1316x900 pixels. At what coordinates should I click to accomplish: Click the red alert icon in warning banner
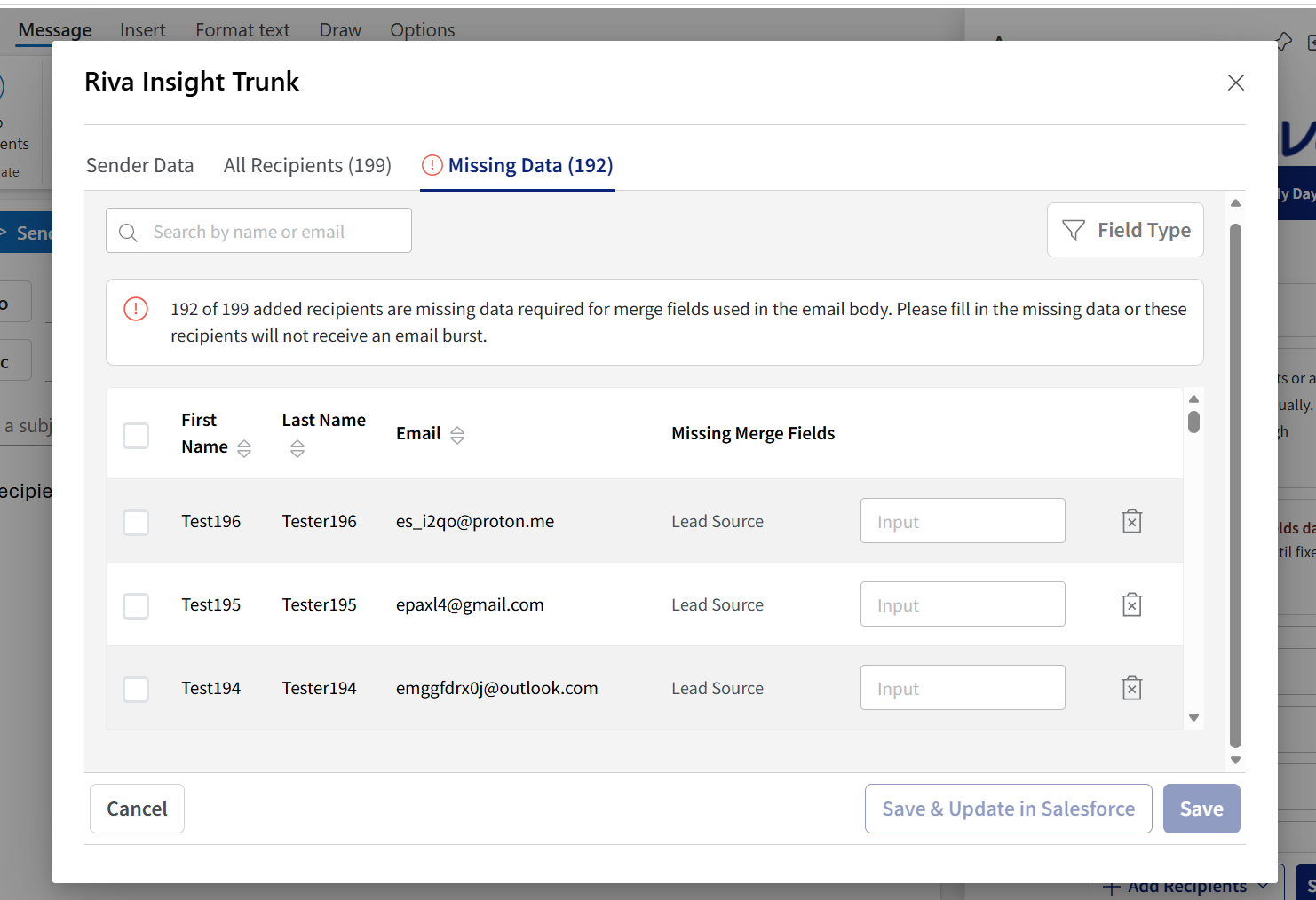coord(136,309)
